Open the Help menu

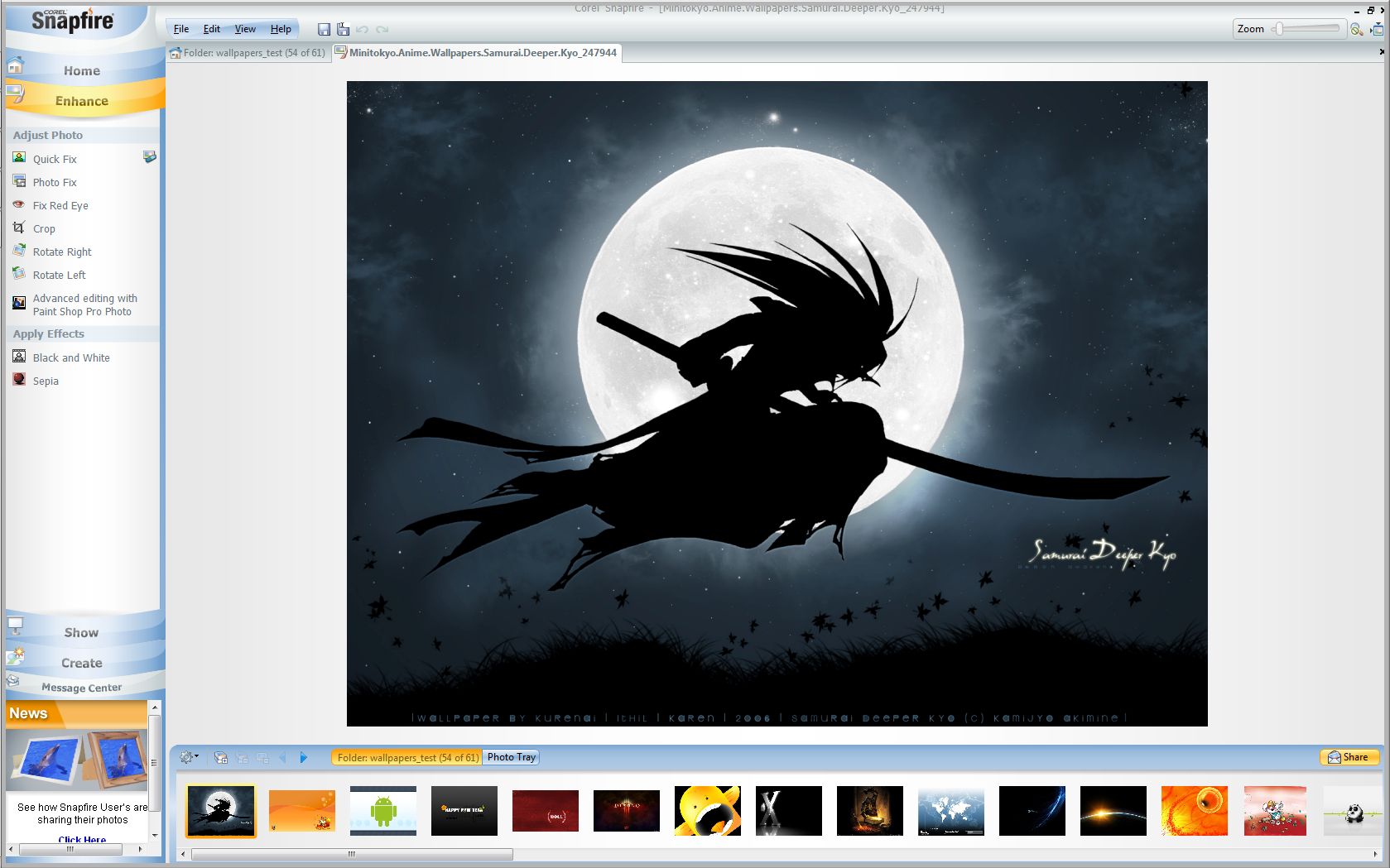point(281,29)
